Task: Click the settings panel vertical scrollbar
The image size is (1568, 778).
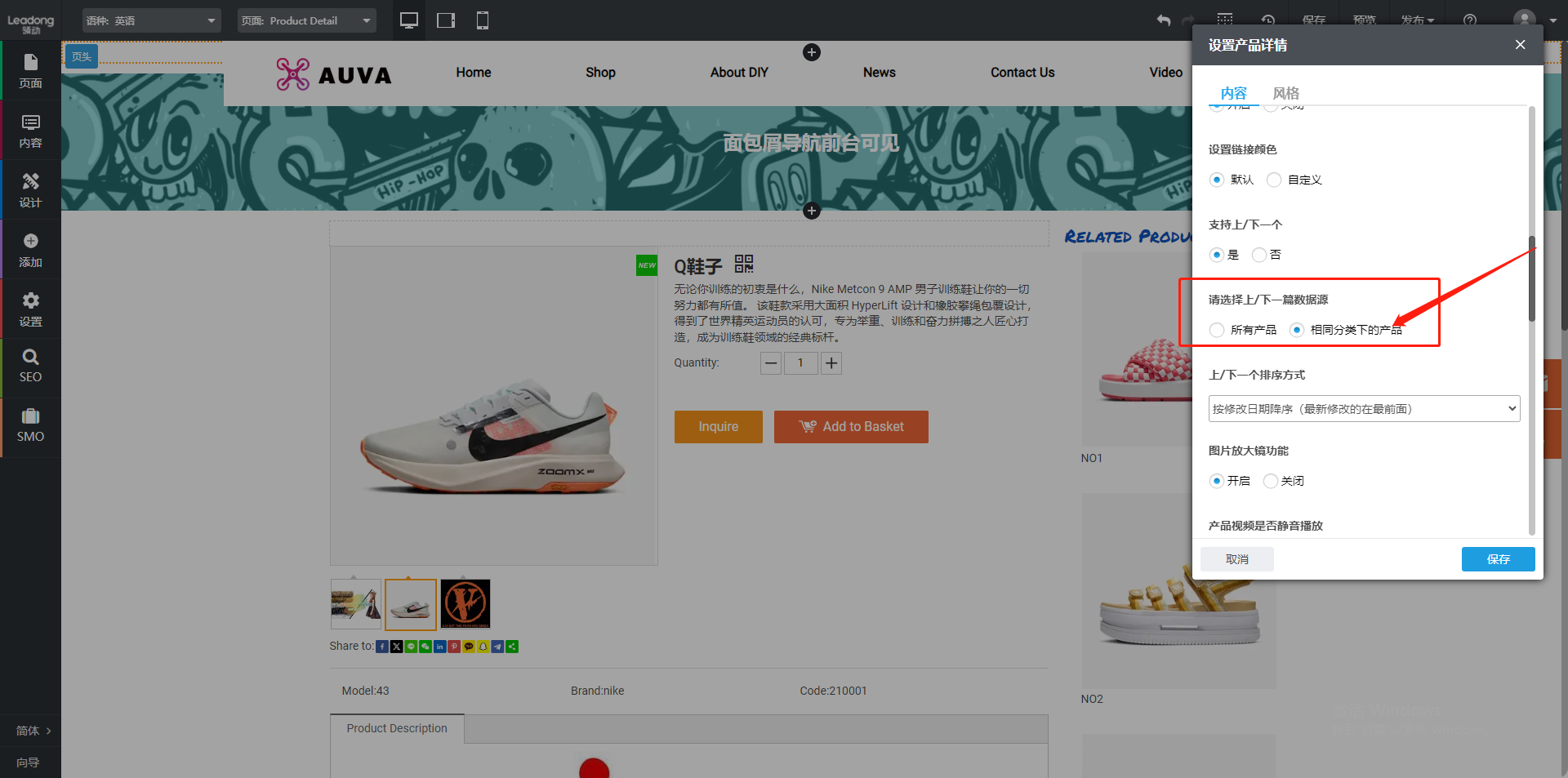Action: tap(1532, 278)
